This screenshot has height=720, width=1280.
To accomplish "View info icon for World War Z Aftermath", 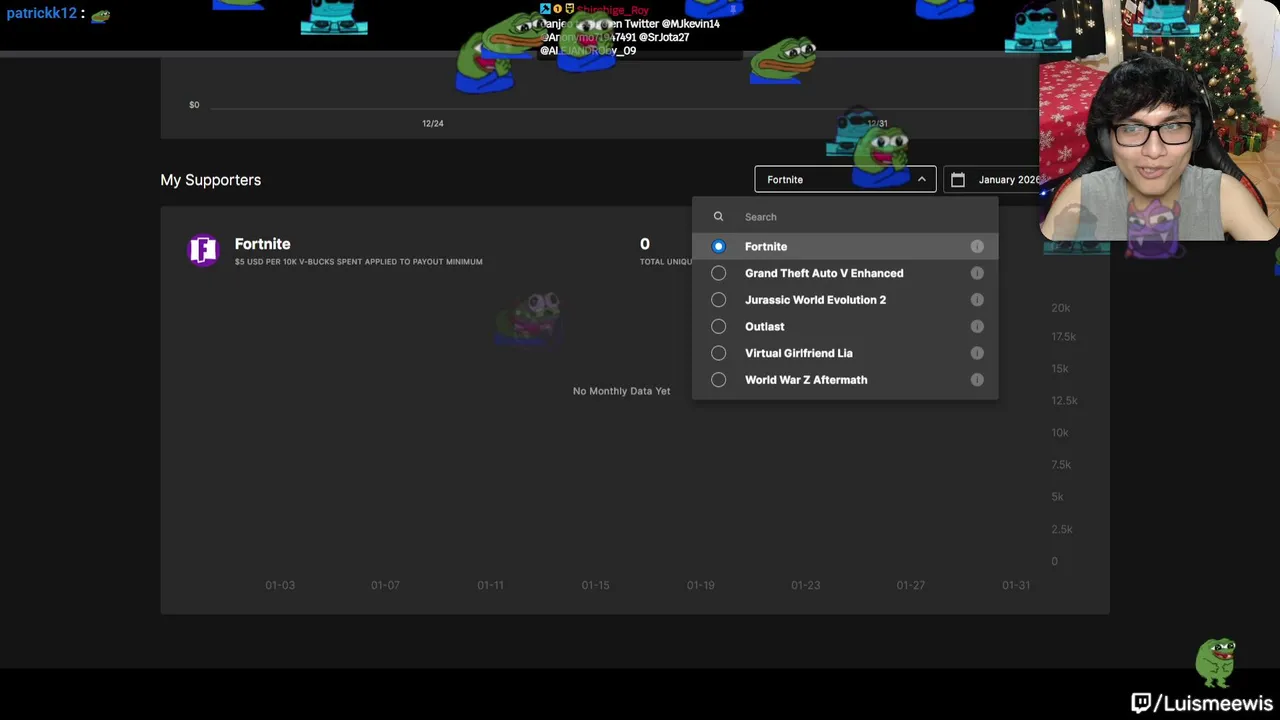I will 977,380.
